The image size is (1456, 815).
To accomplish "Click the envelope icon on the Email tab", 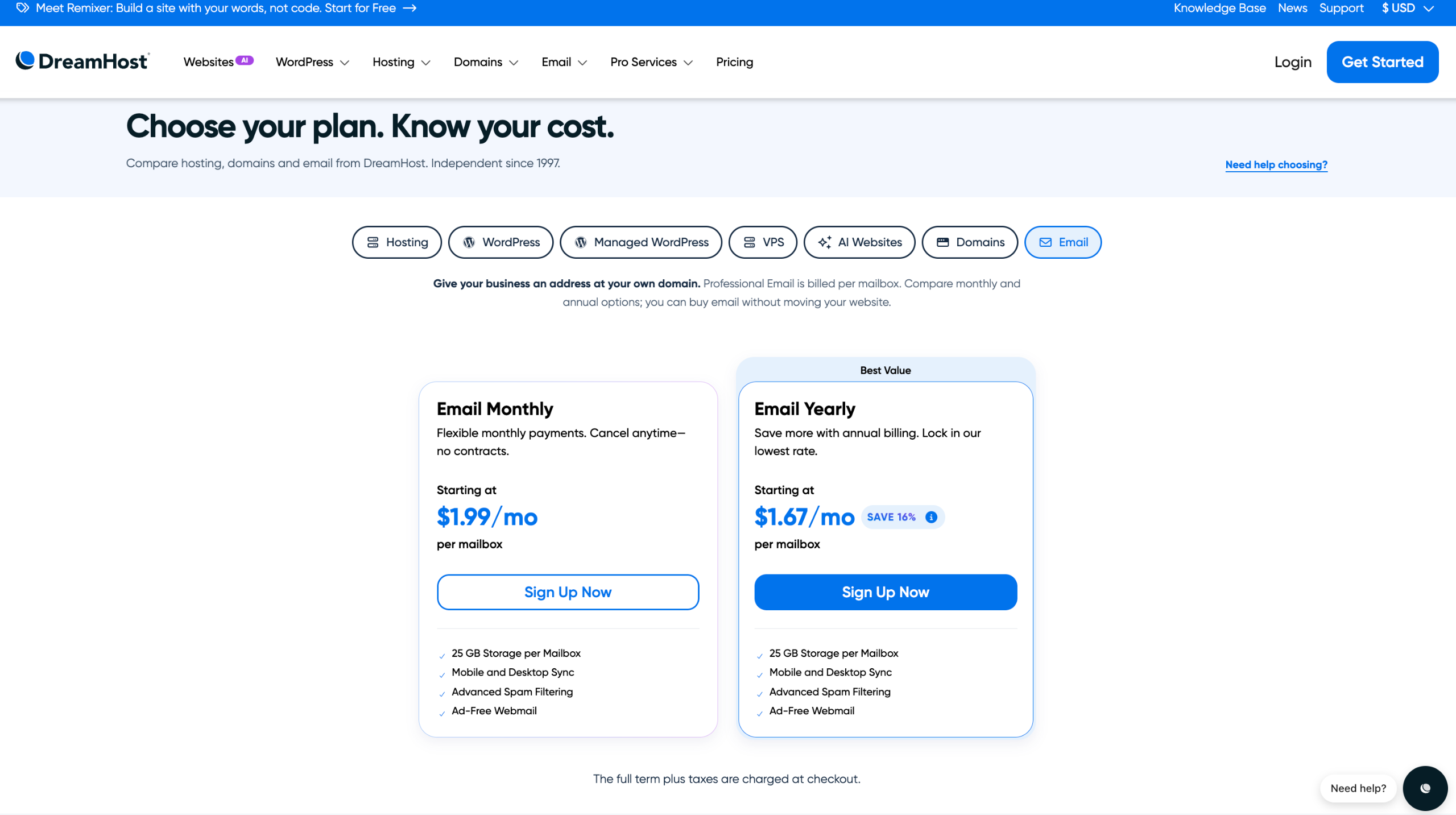I will (1045, 242).
